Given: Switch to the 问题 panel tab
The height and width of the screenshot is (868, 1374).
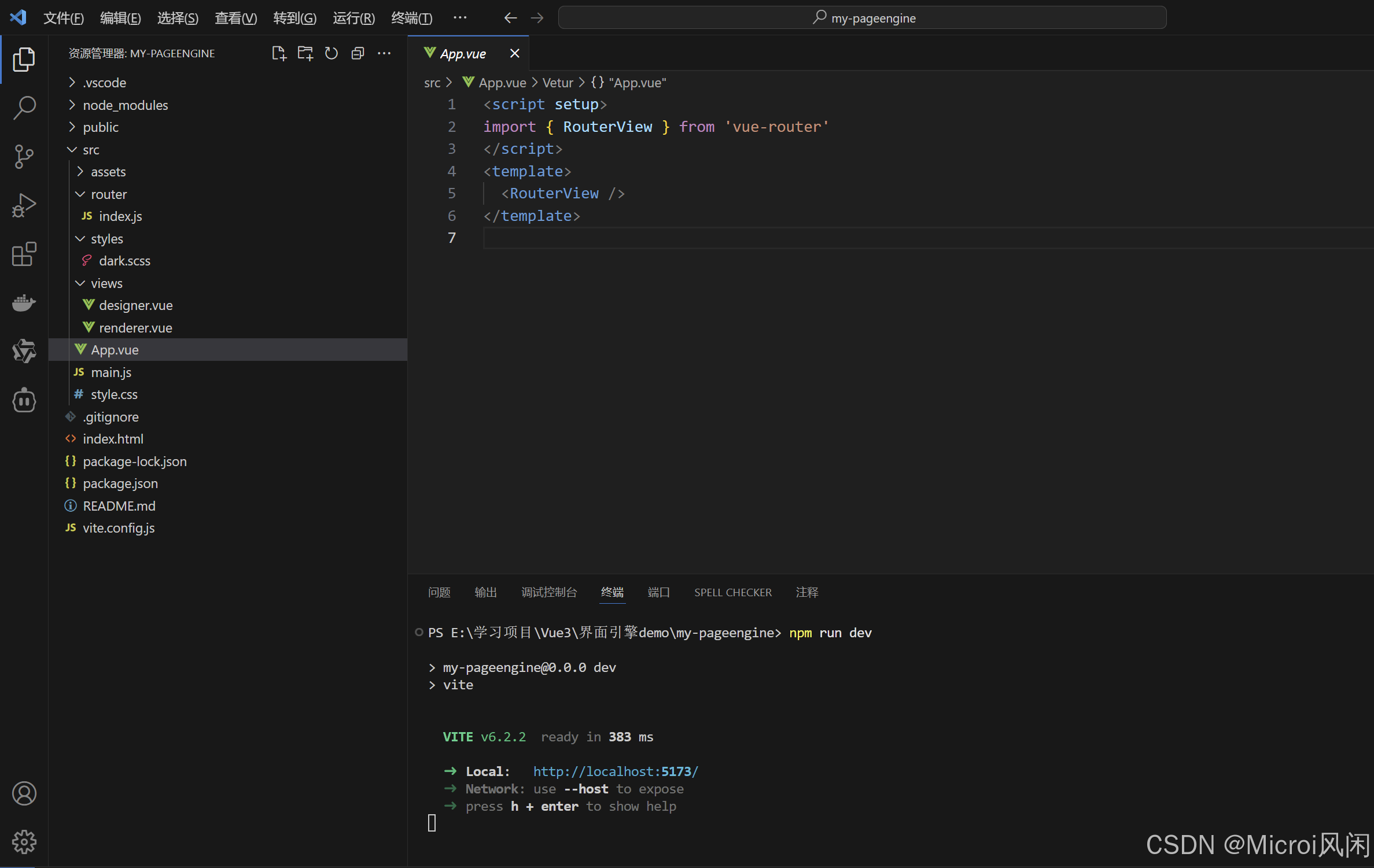Looking at the screenshot, I should coord(439,592).
